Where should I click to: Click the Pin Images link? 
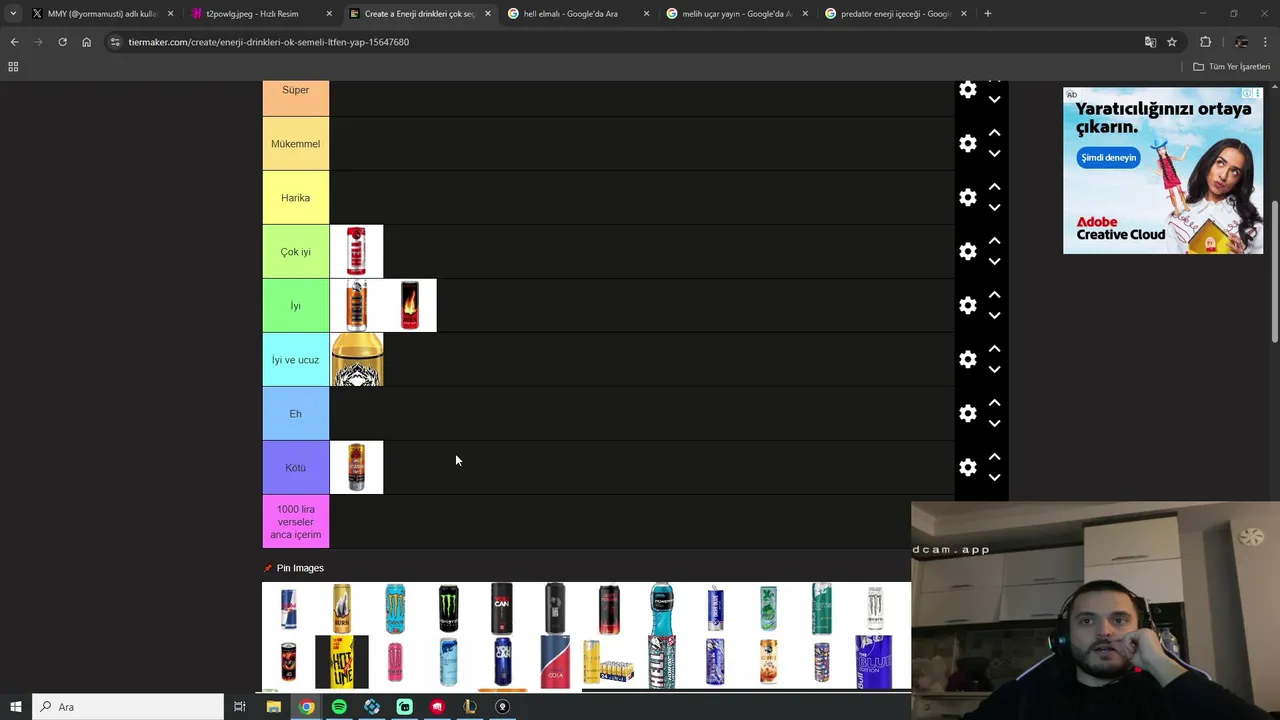tap(300, 568)
